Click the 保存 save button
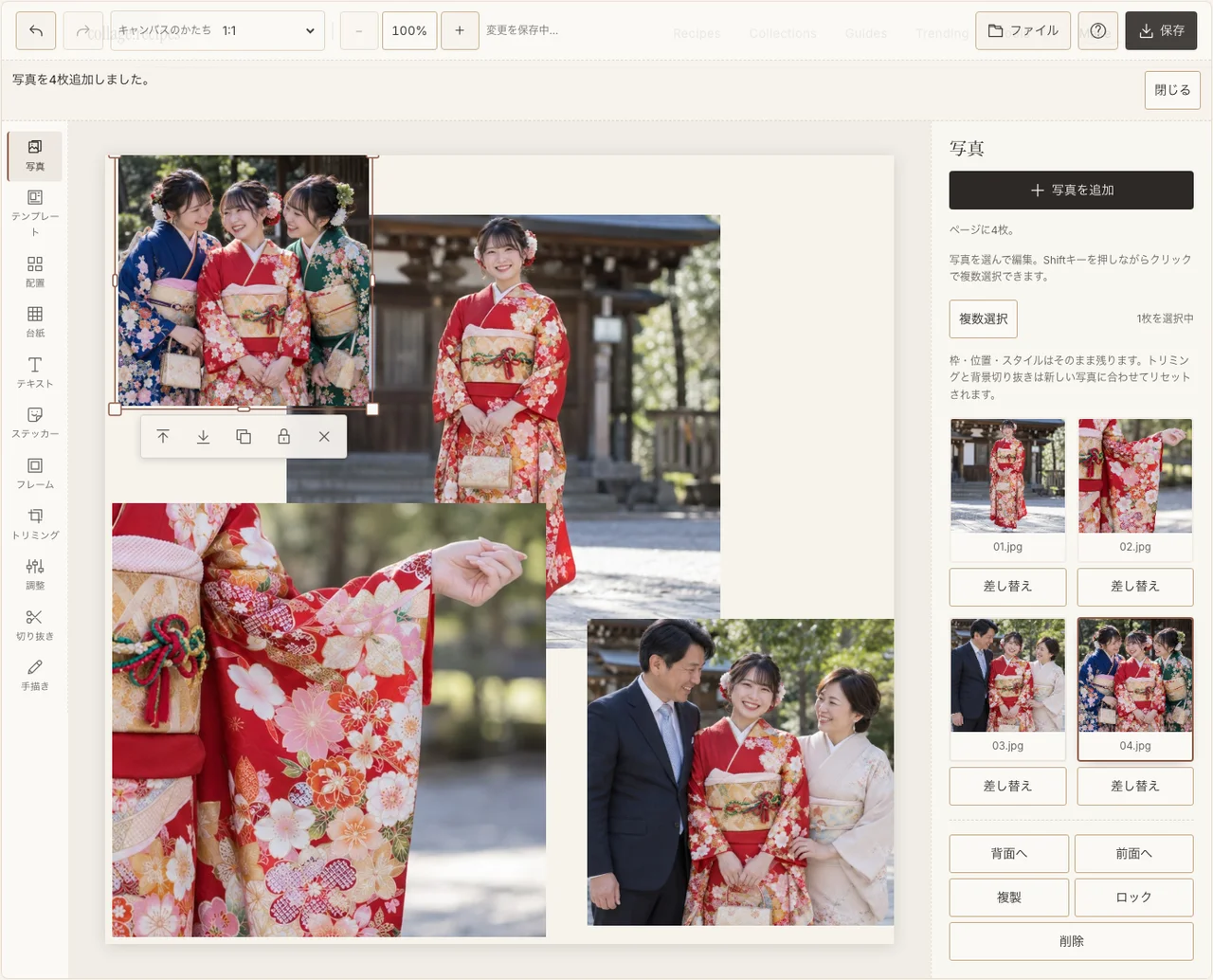The height and width of the screenshot is (980, 1213). coord(1161,30)
